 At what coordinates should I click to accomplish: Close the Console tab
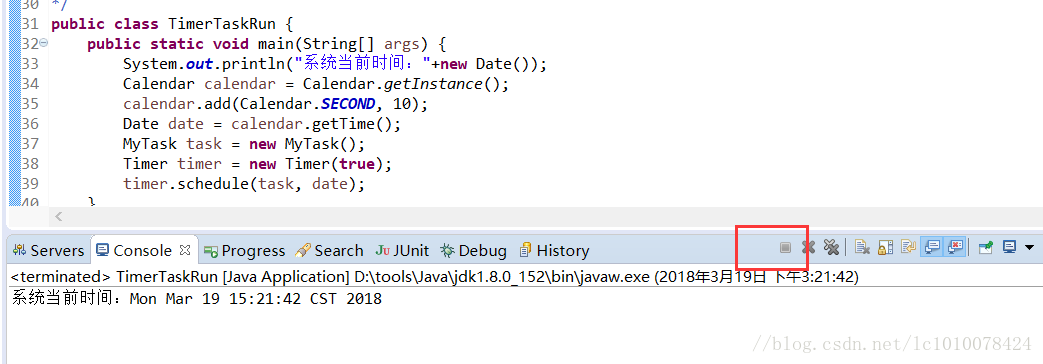click(186, 250)
